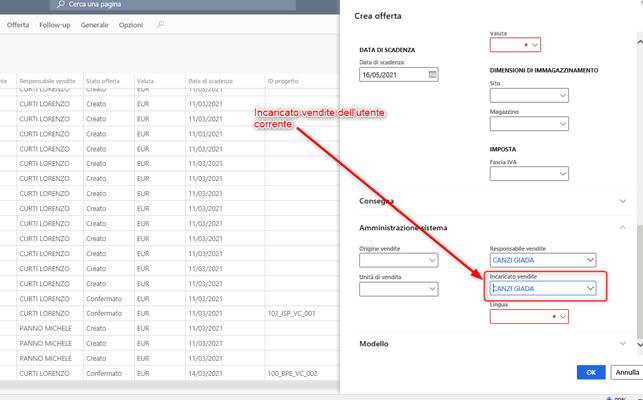643x400 pixels.
Task: Click the Annulla button
Action: 627,372
